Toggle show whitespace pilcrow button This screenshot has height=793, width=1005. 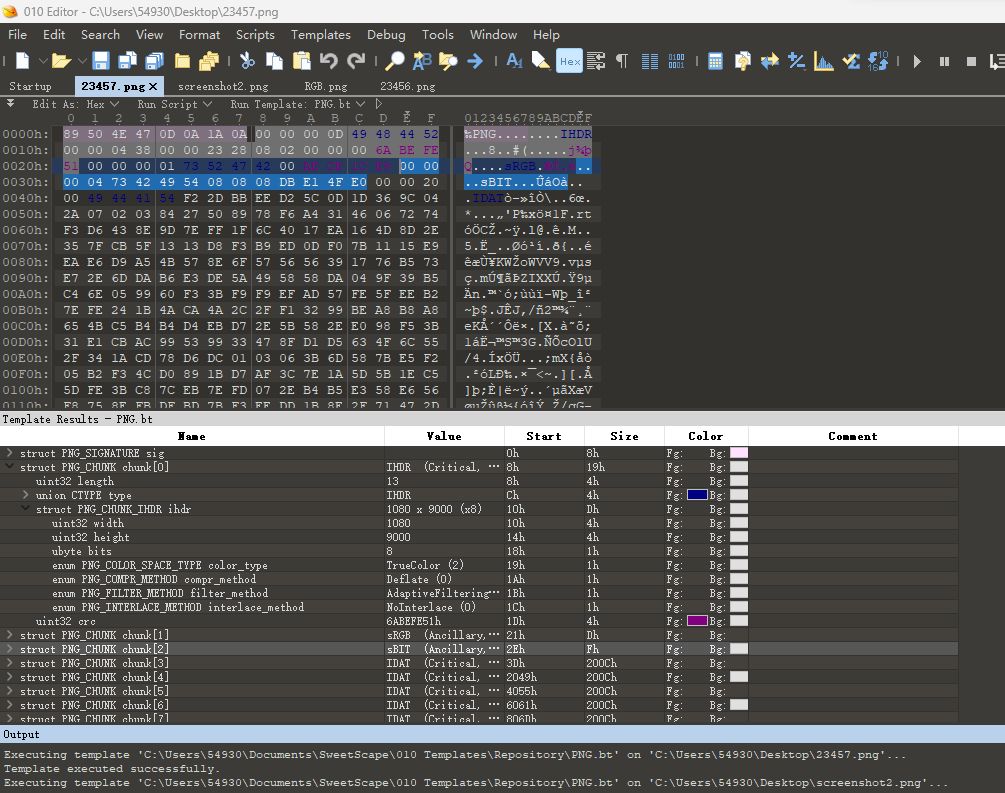(x=622, y=61)
